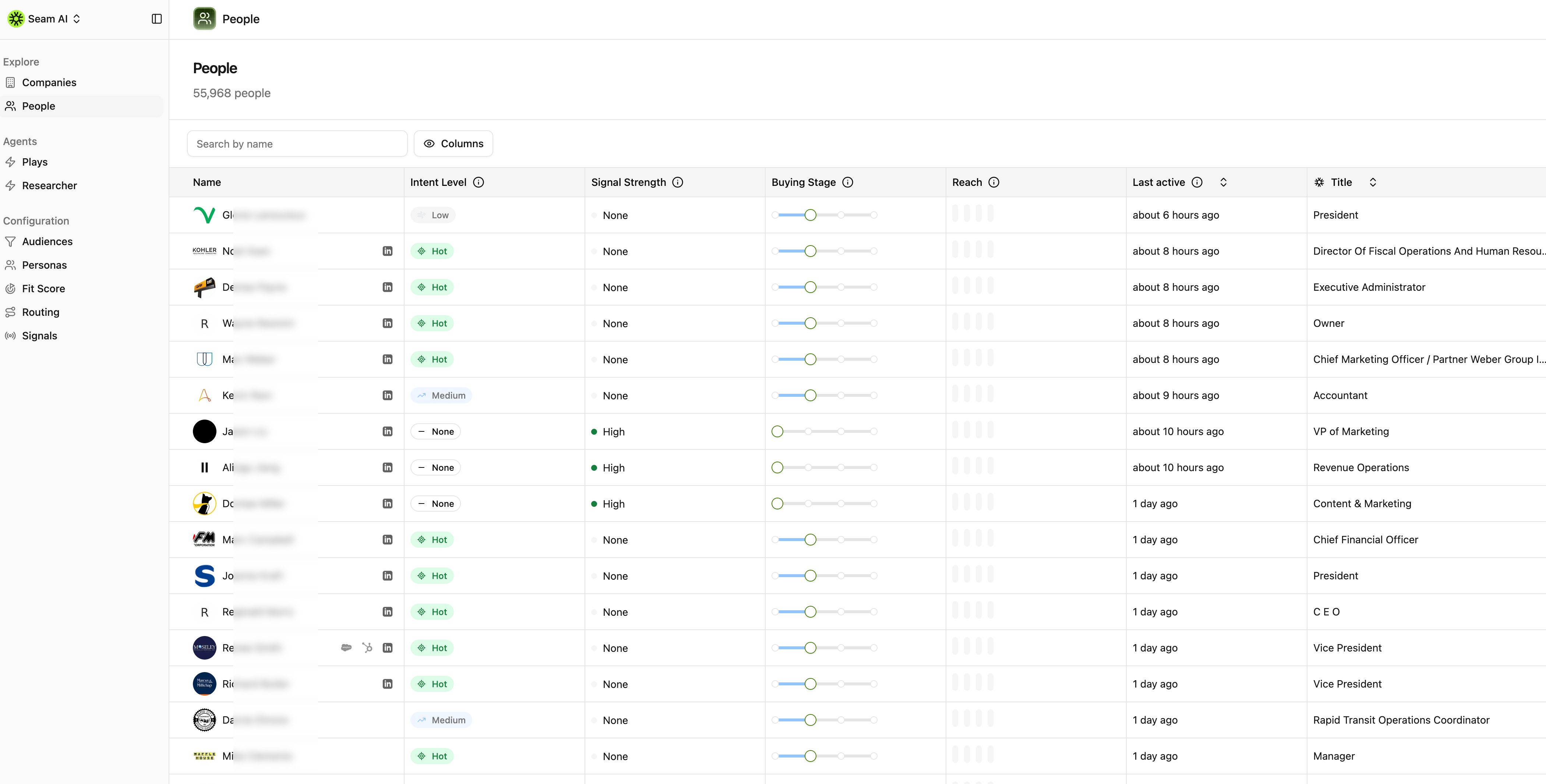Viewport: 1546px width, 784px height.
Task: Click the Intent Level info icon
Action: click(478, 182)
